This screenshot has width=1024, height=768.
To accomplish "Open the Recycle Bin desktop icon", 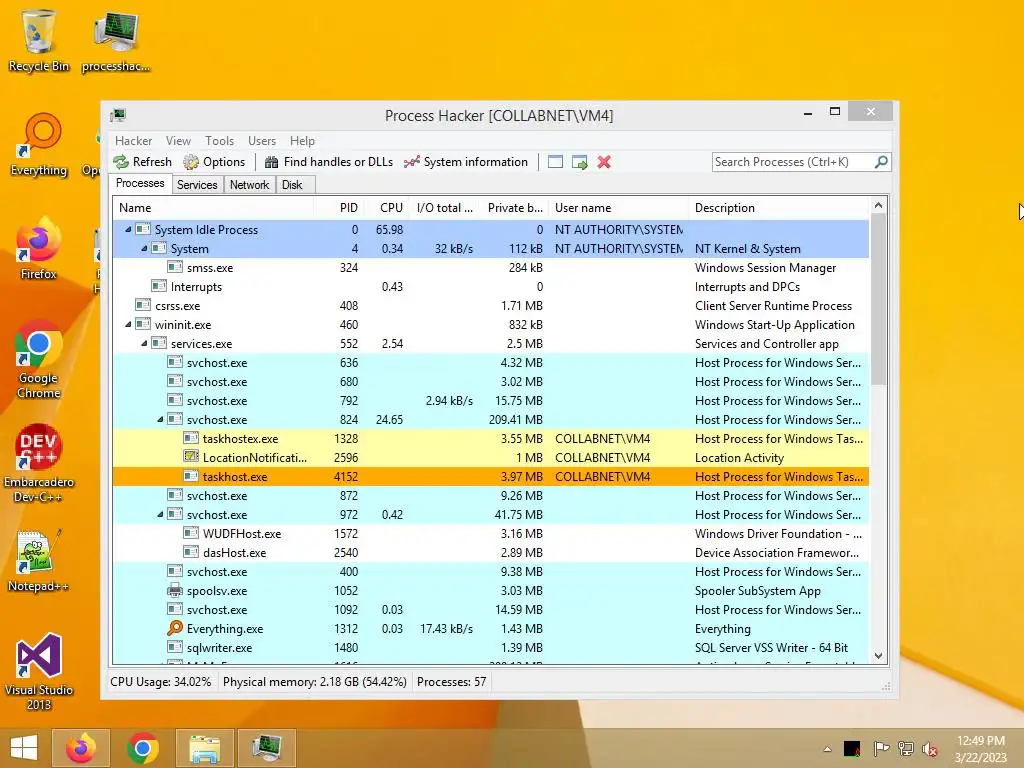I will [39, 40].
